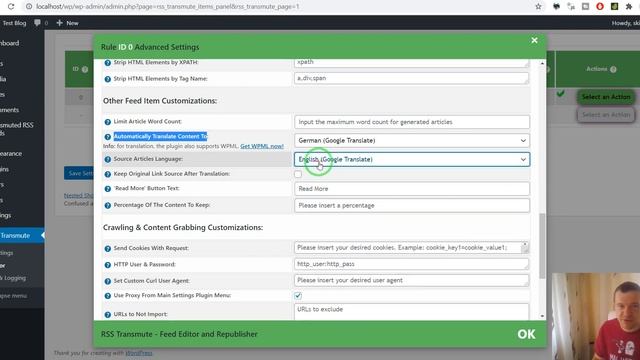Open the Dashboard sidebar menu item
Screen dimensions: 640x360
point(10,43)
